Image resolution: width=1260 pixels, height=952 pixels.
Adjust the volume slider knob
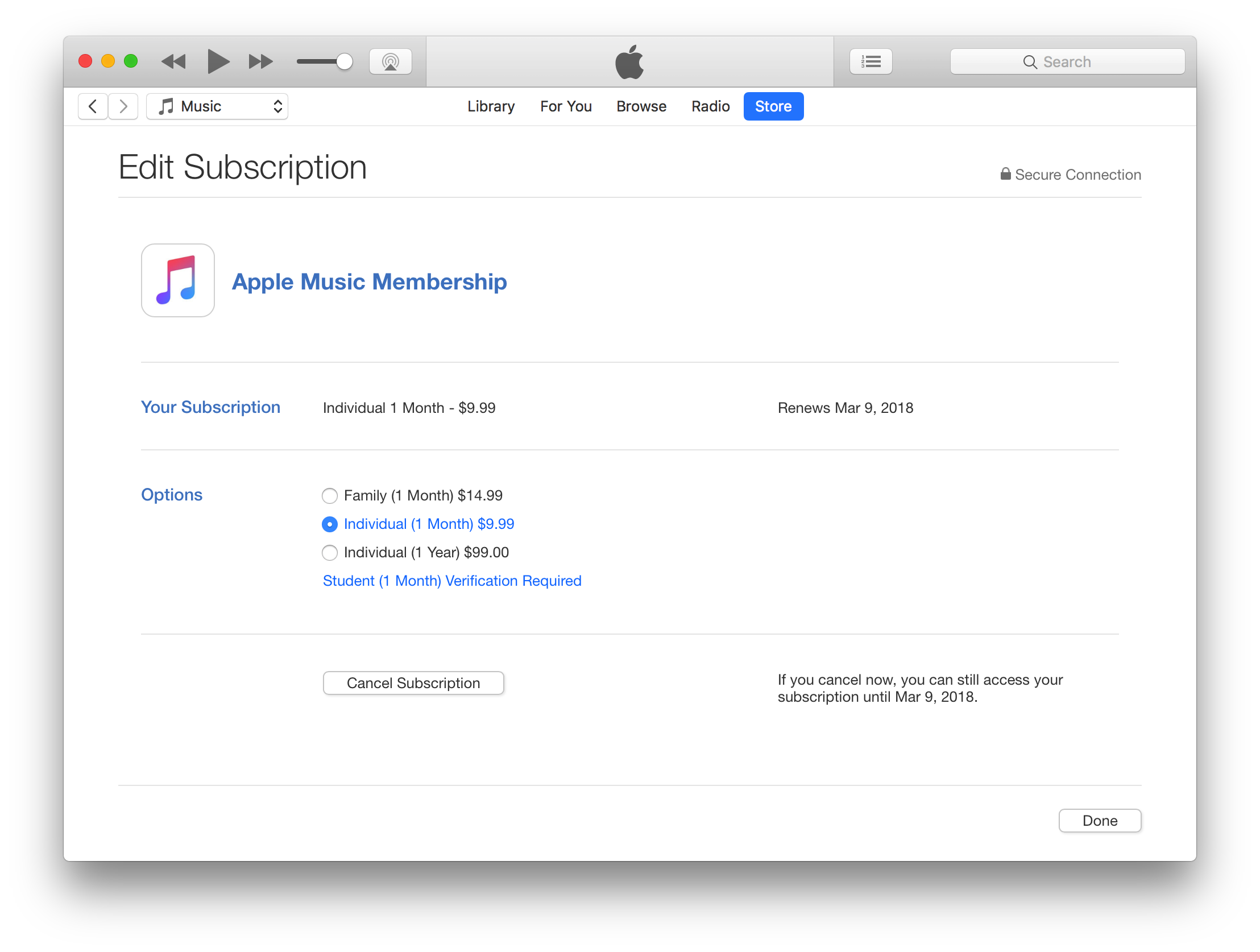344,61
